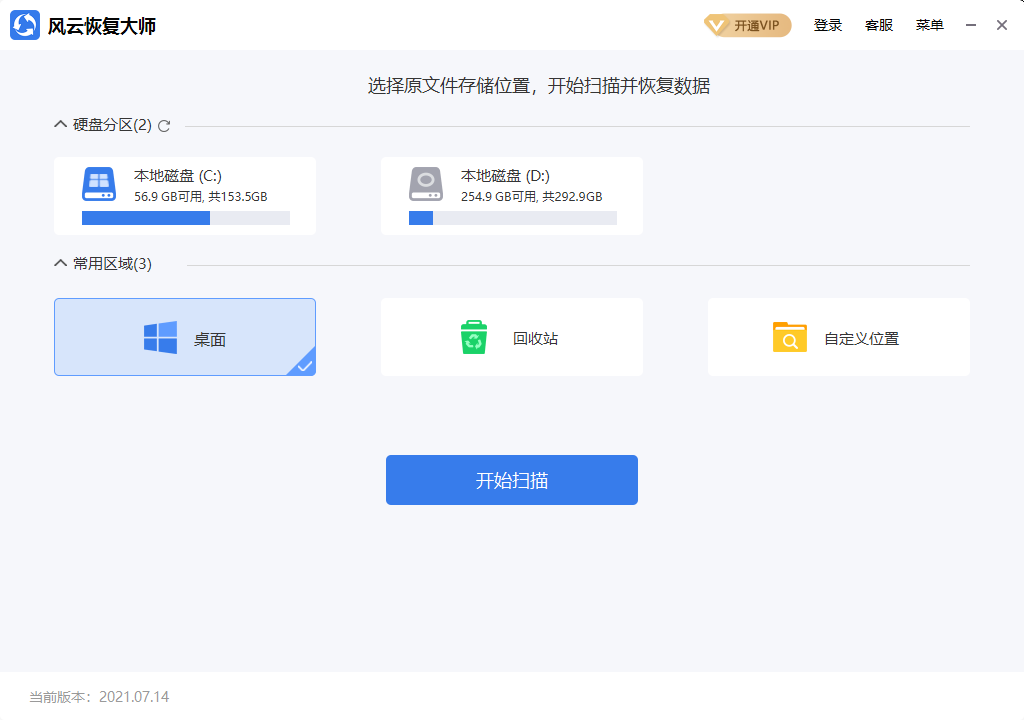The image size is (1024, 720).
Task: Click the 硬盘分区(2) section label
Action: point(112,125)
